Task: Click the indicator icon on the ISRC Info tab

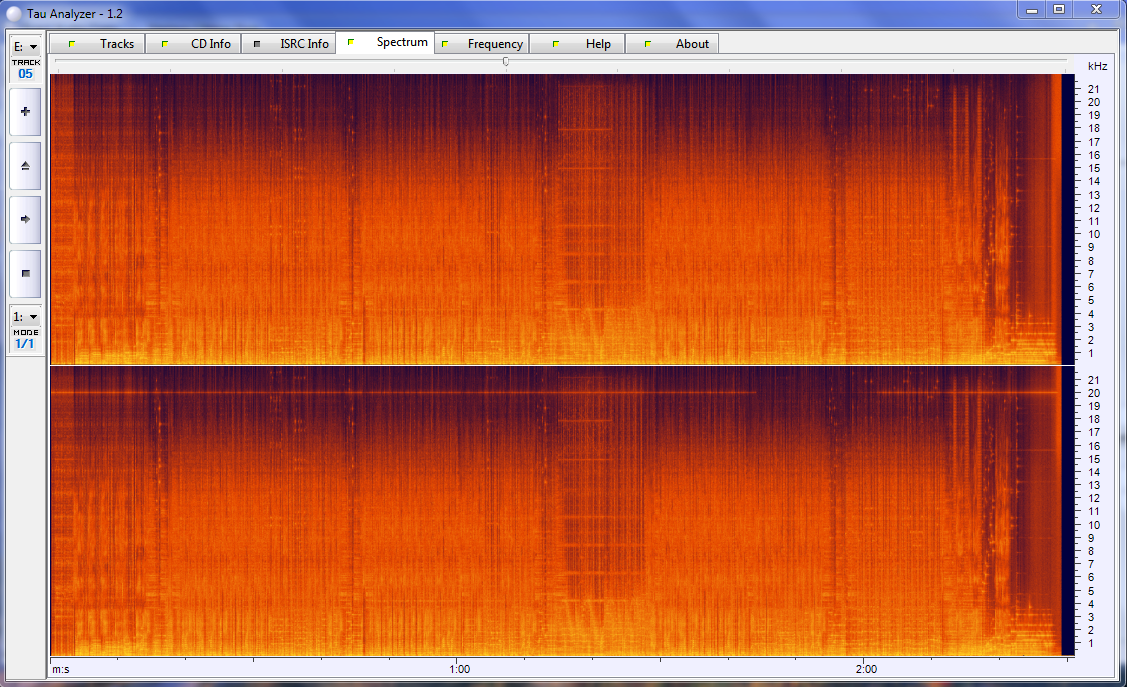Action: [x=258, y=43]
